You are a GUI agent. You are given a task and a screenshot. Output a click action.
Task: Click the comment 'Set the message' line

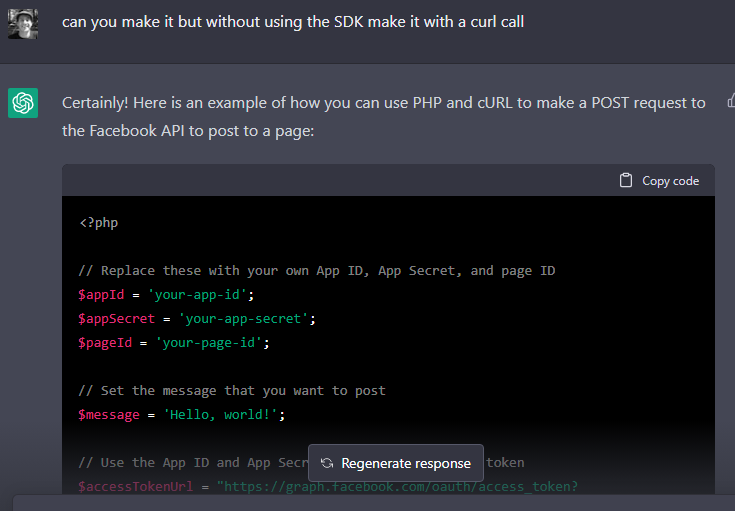coord(232,391)
